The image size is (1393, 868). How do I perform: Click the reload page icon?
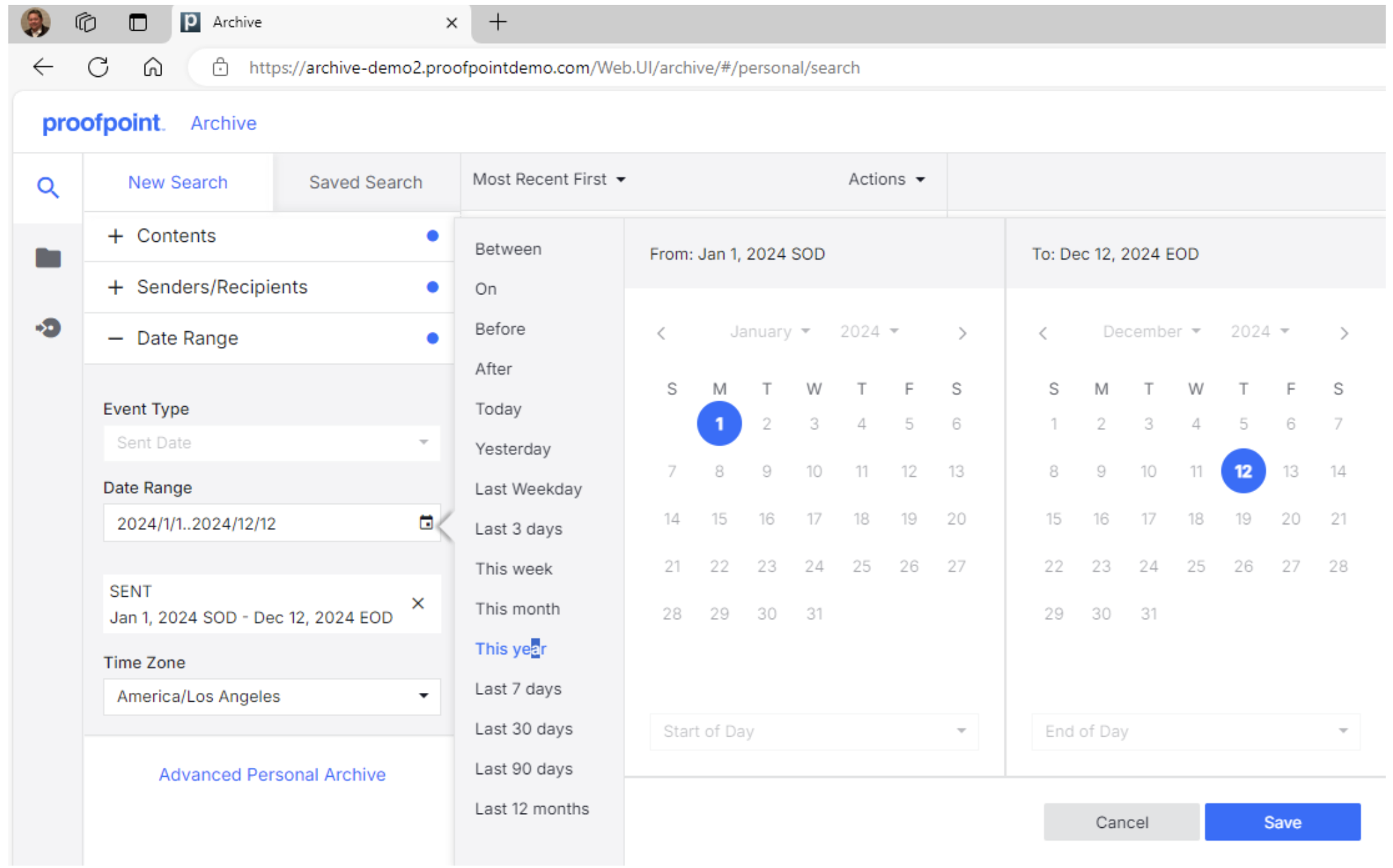point(98,67)
